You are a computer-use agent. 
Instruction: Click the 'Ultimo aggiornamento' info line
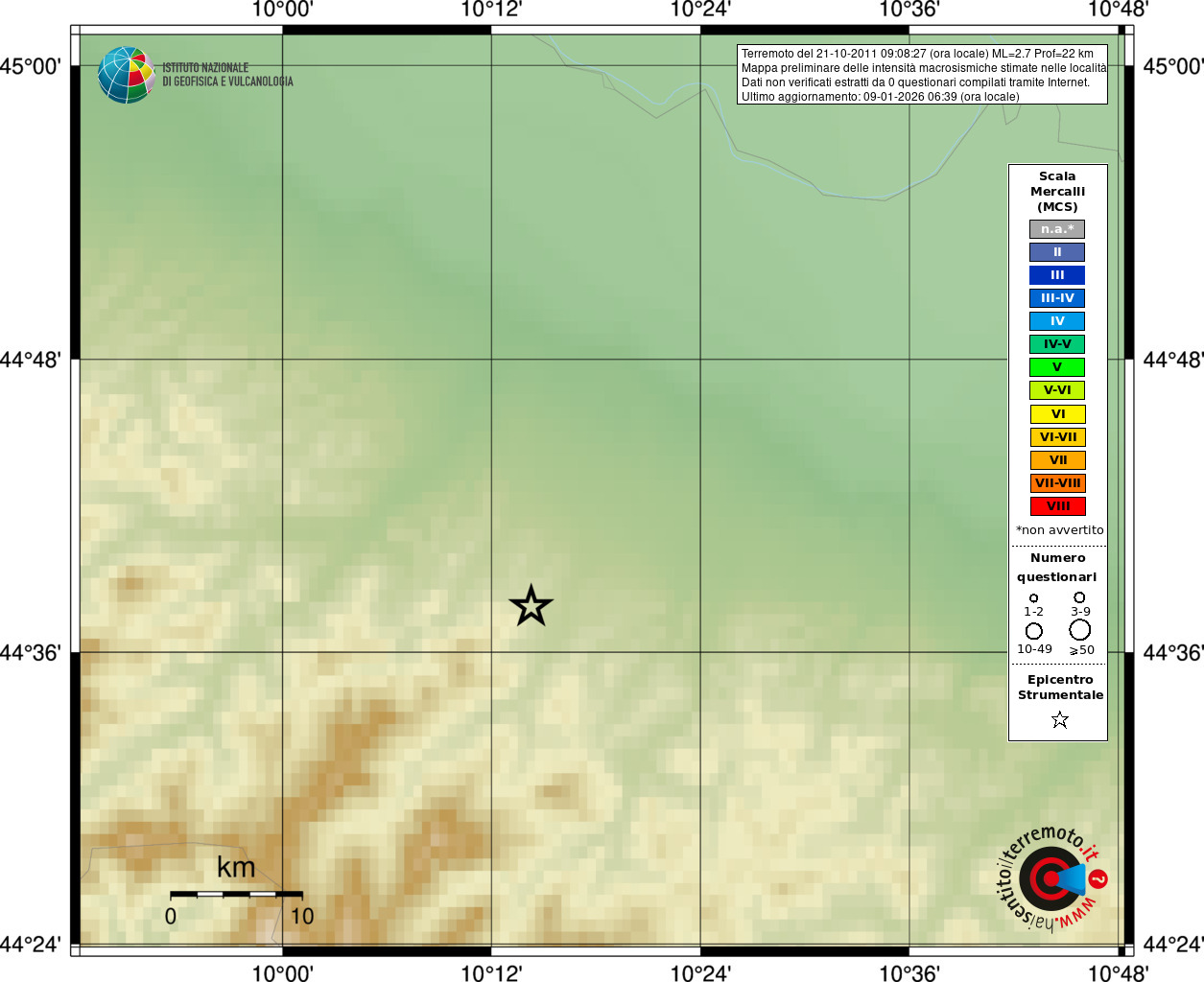881,97
